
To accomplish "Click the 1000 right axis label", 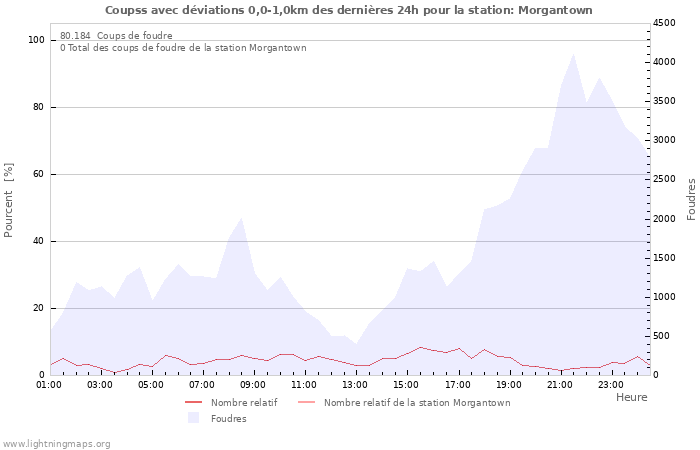I will pos(664,297).
